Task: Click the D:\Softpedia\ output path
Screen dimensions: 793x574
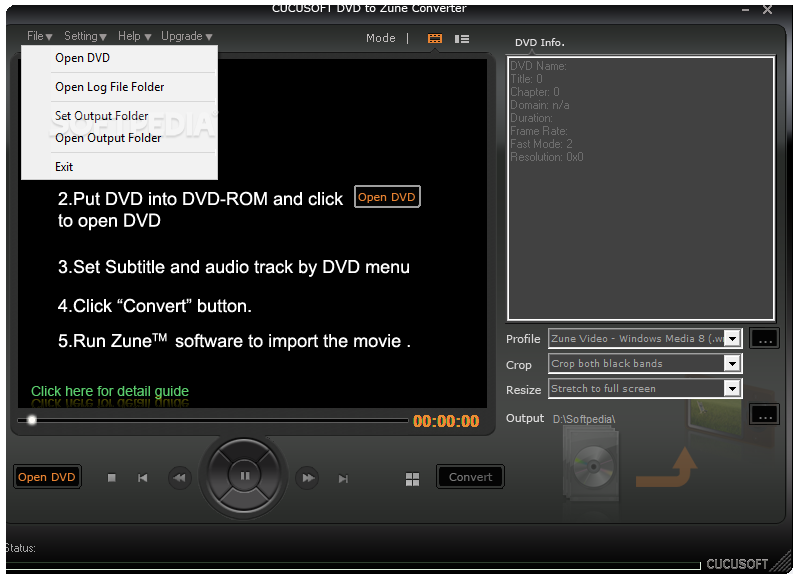Action: click(x=584, y=419)
